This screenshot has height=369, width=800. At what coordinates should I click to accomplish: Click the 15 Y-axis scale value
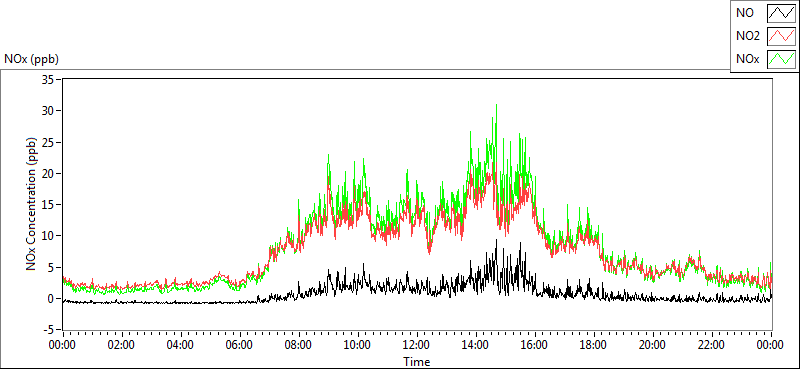click(48, 205)
